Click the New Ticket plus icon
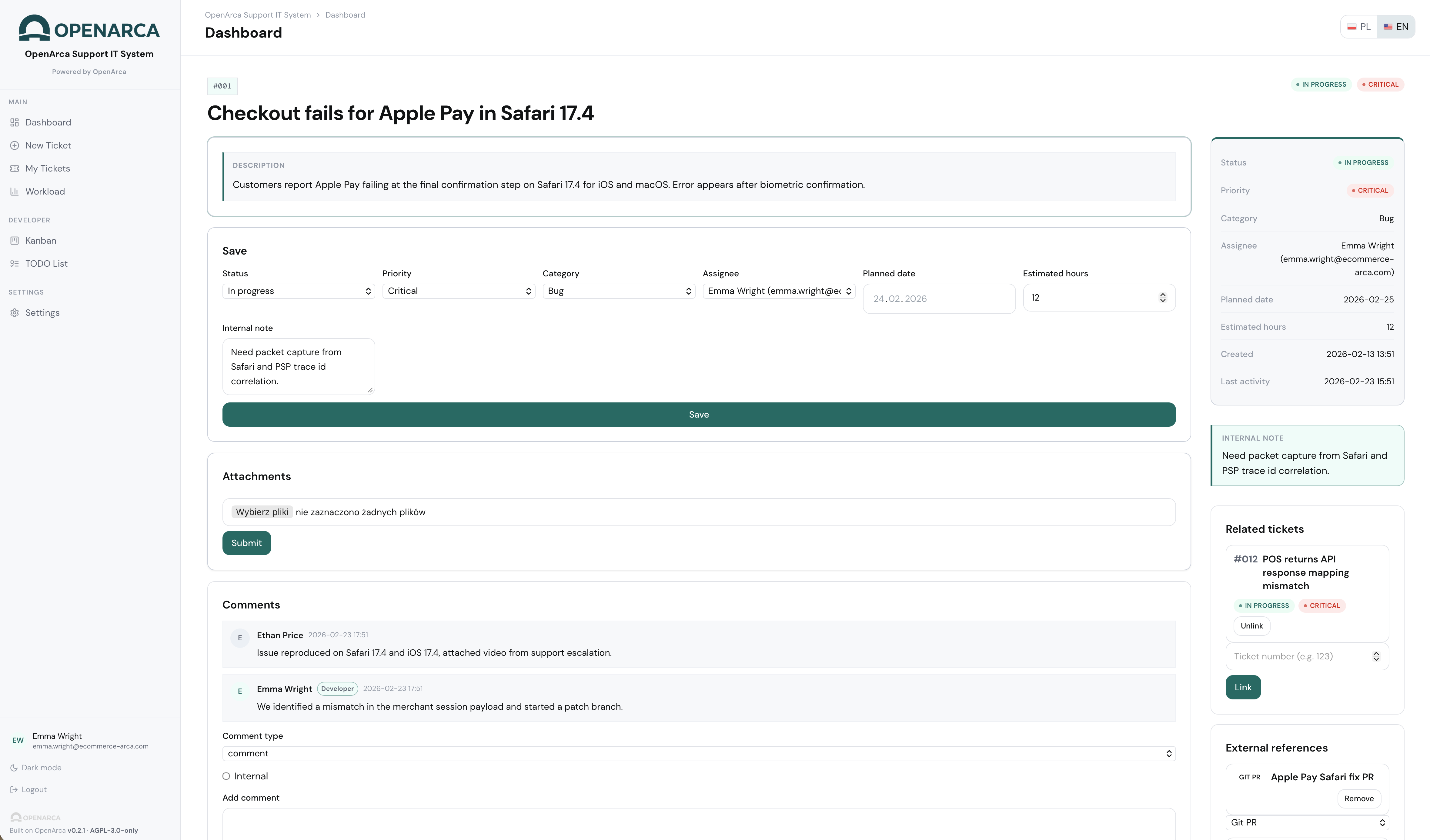Image resolution: width=1430 pixels, height=840 pixels. click(x=15, y=145)
